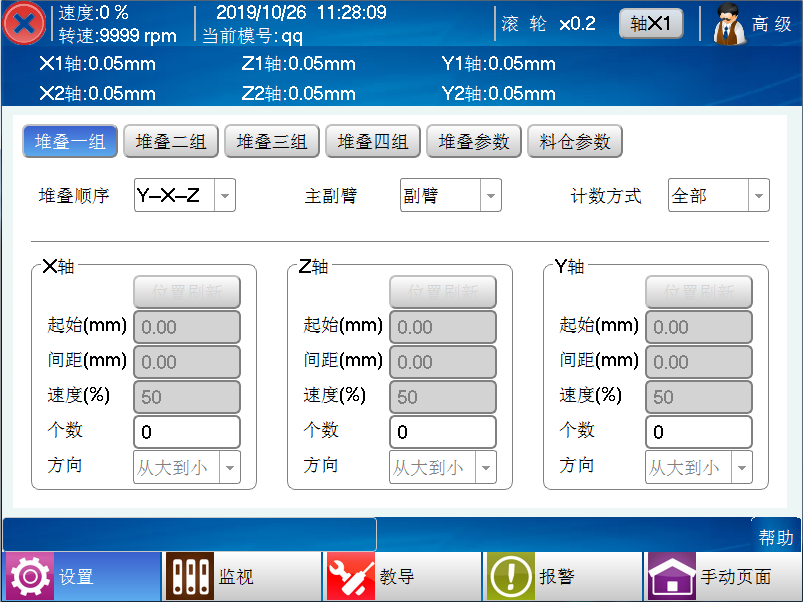Click the X轴 个数 input field
This screenshot has height=602, width=803.
pos(187,432)
